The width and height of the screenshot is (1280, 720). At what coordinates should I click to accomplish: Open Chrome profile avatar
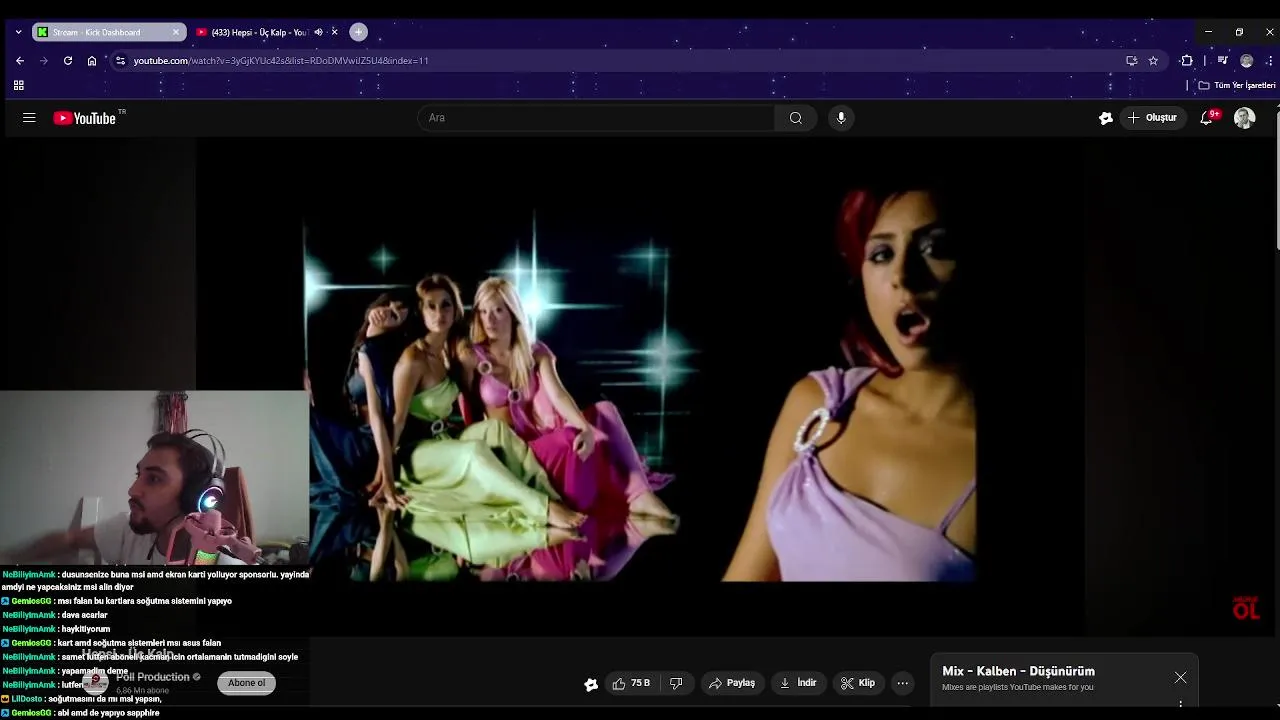tap(1246, 60)
